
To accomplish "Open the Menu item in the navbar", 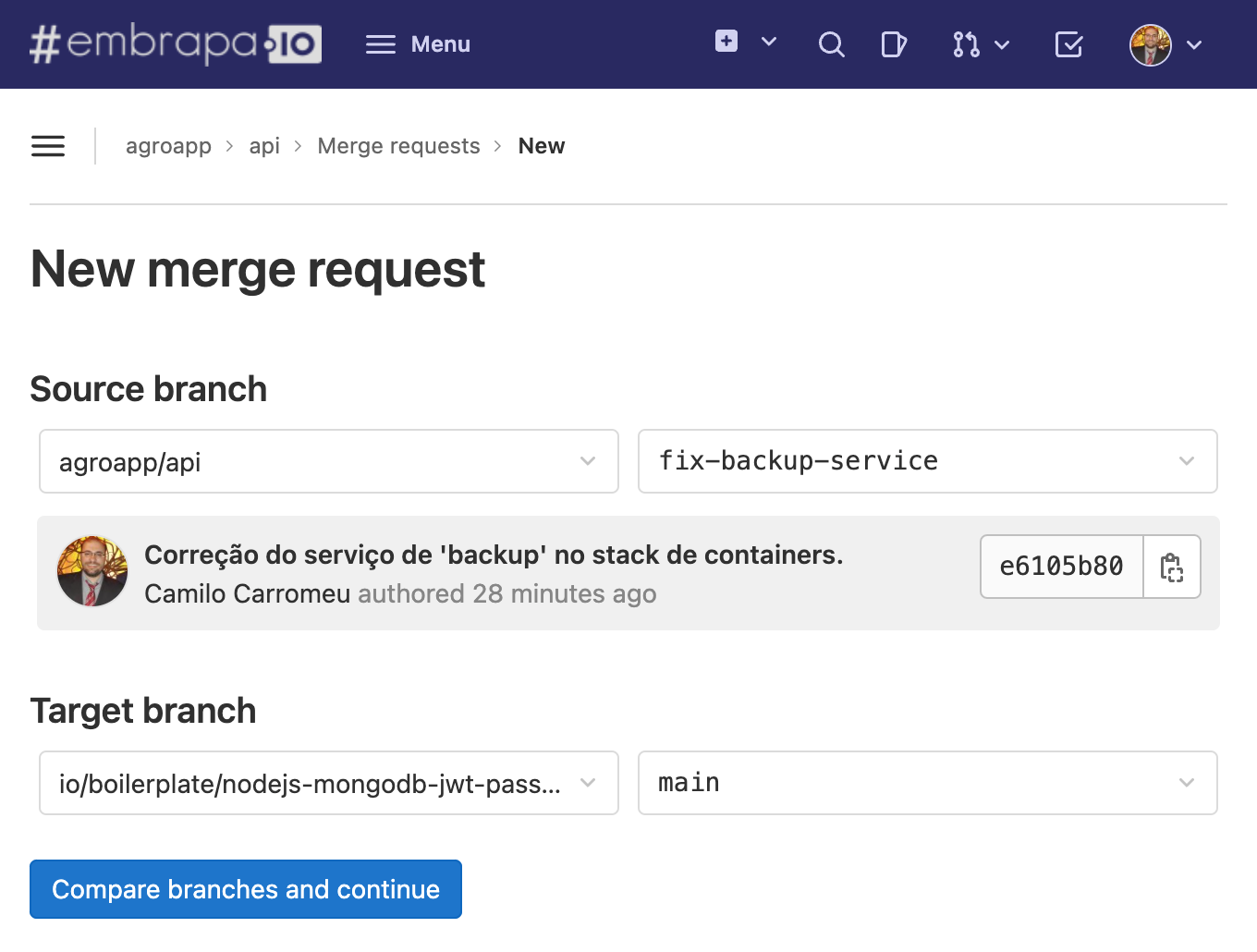I will (418, 44).
